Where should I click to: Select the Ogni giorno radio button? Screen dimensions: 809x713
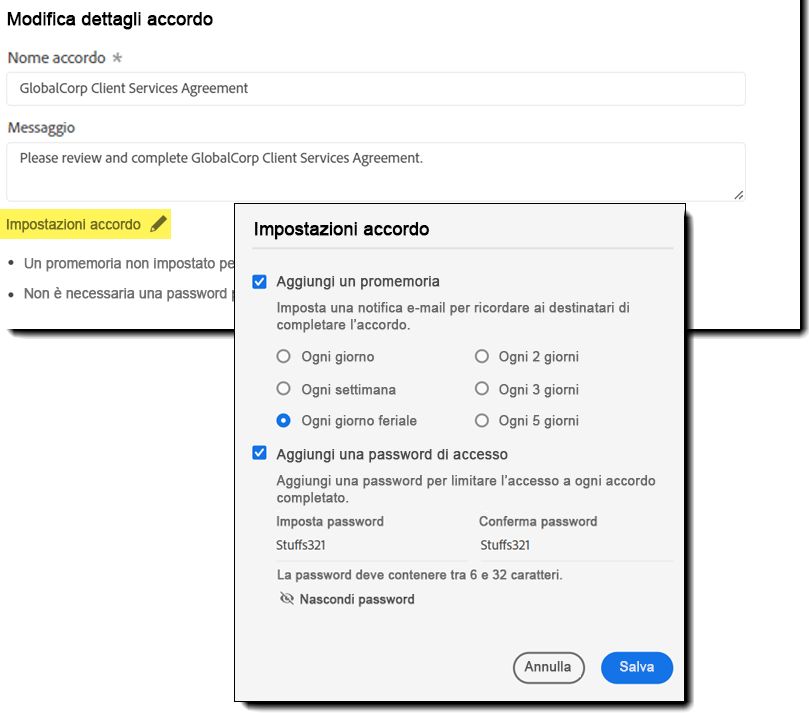coord(283,356)
